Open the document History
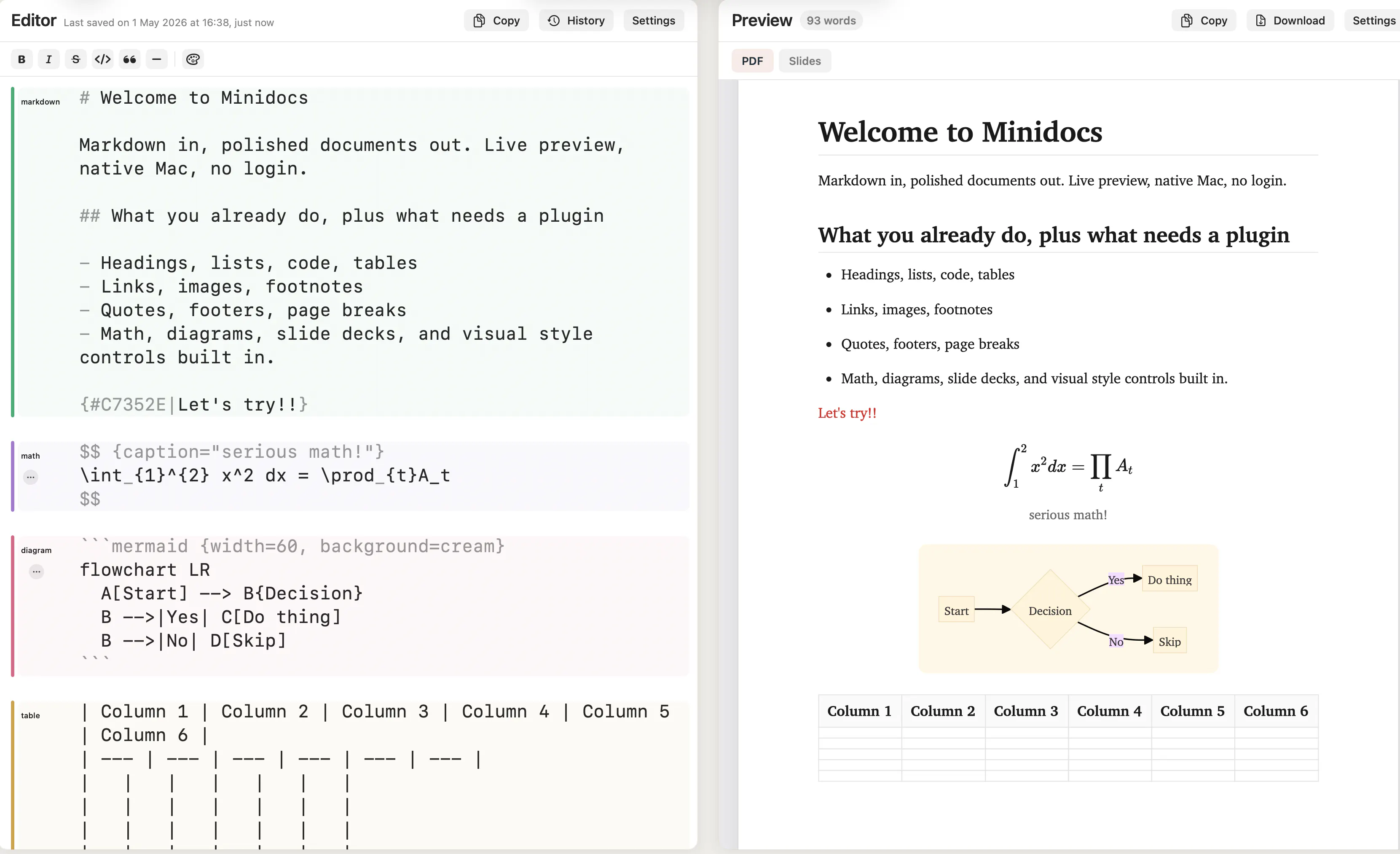 tap(576, 21)
